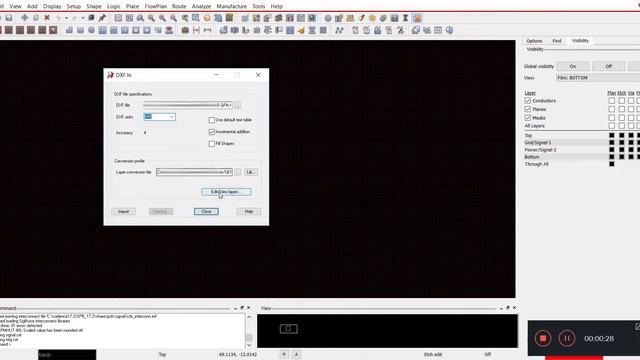Viewport: 640px width, 360px height.
Task: Click the pushpin Fix icon
Action: coord(102,18)
